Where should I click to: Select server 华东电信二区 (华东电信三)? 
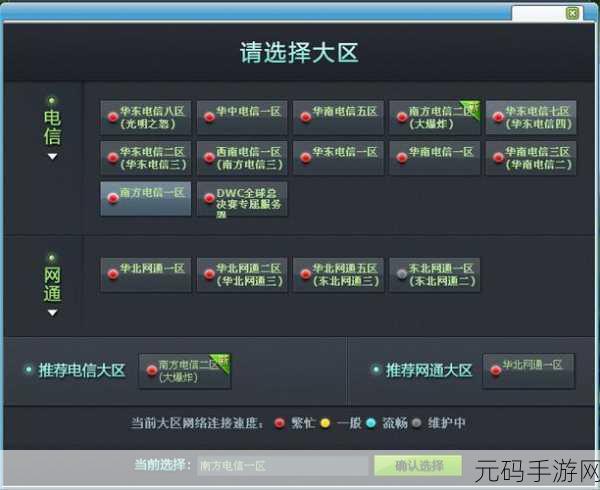tap(146, 158)
